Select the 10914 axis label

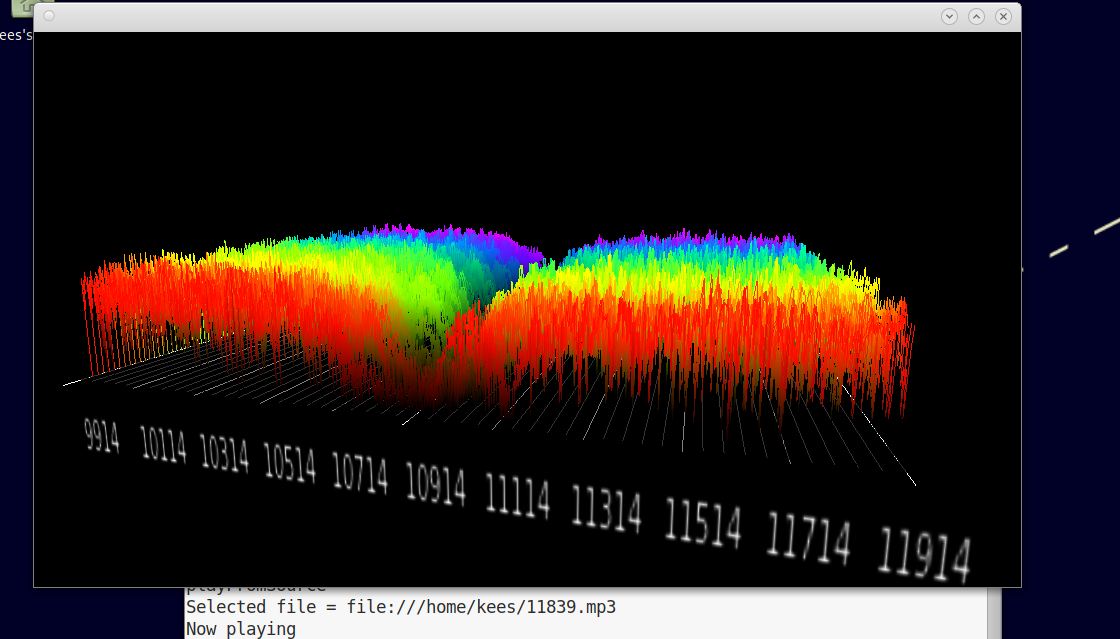435,485
